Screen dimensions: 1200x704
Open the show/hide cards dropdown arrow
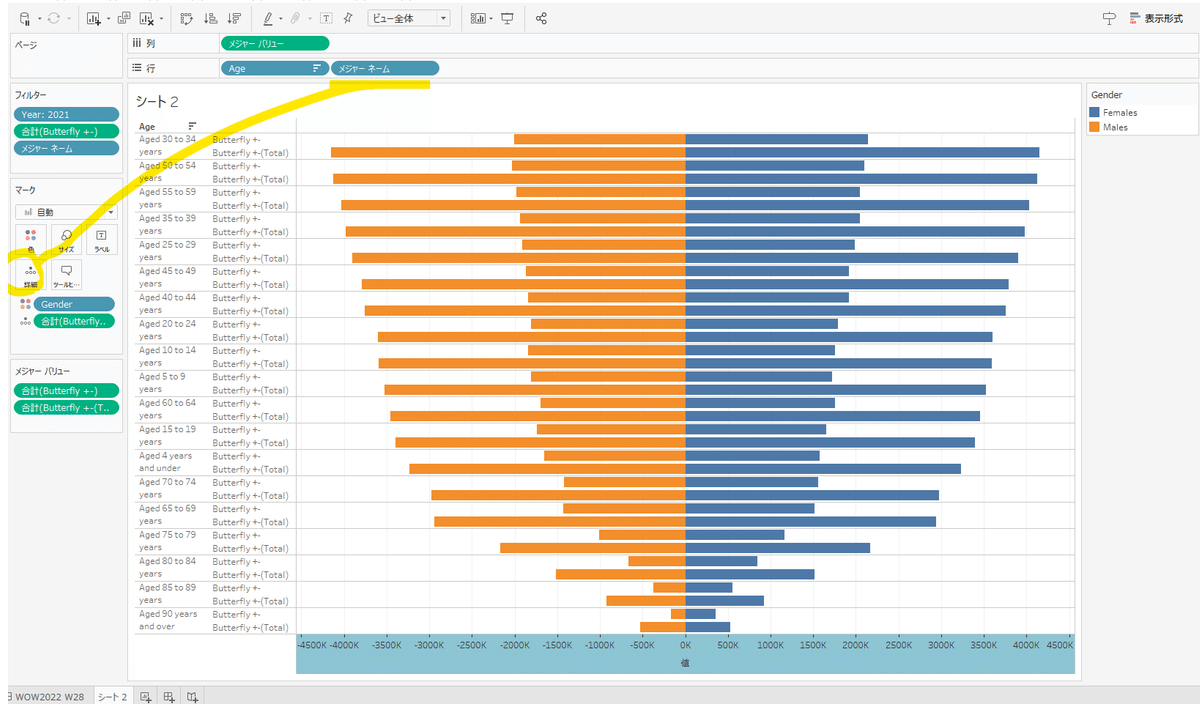(492, 18)
